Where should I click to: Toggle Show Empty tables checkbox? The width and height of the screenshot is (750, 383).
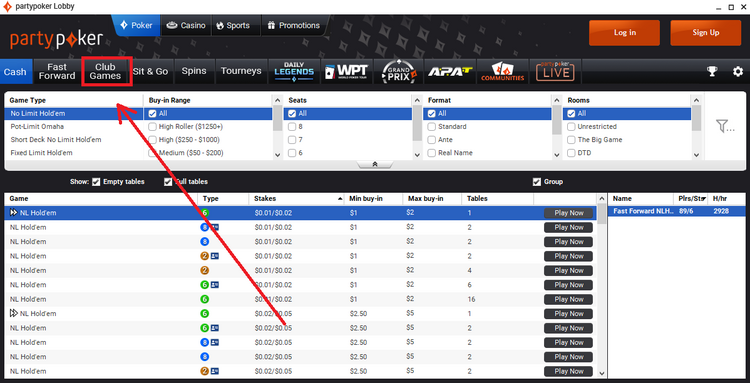point(96,182)
